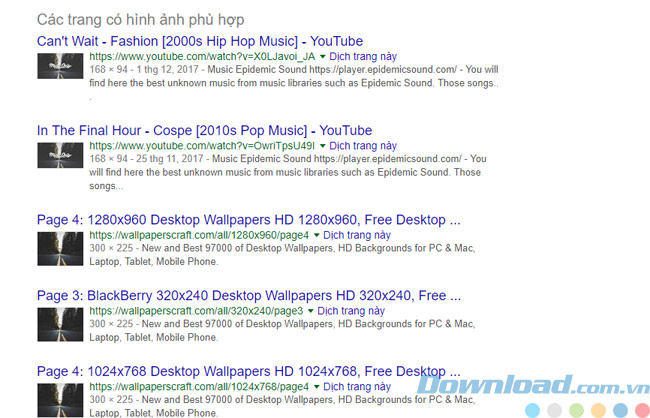Click "Dịch trang này" for 320x240 page3 result
650x418 pixels.
351,311
